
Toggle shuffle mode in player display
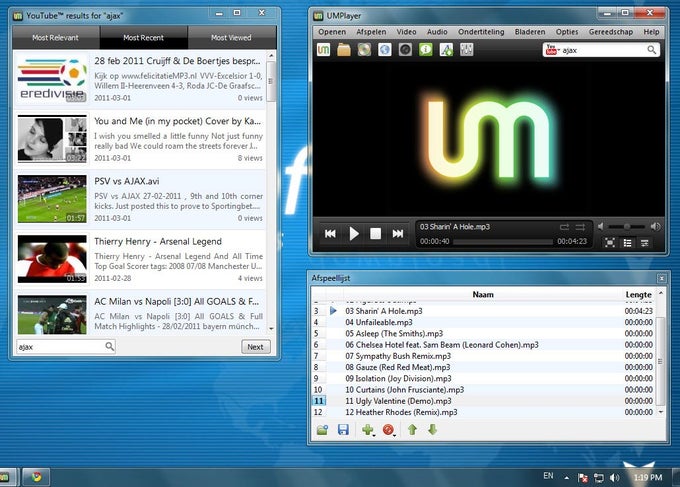580,227
